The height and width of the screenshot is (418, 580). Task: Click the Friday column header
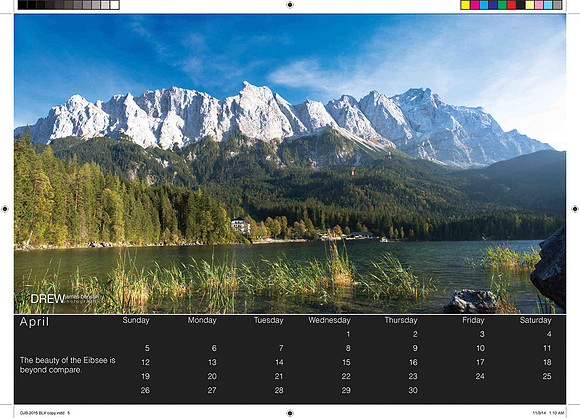click(x=473, y=320)
